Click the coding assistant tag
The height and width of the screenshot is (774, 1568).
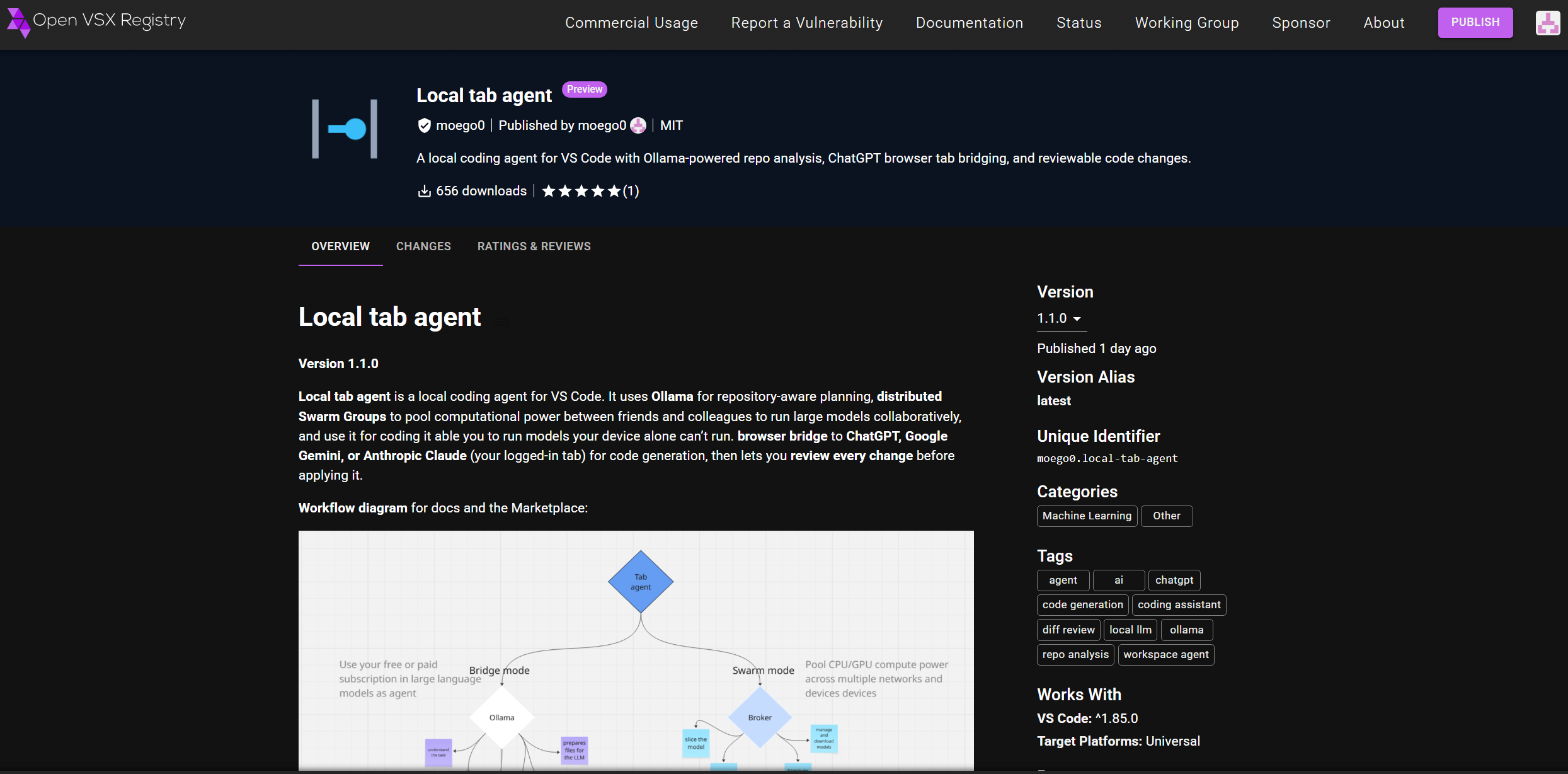pyautogui.click(x=1179, y=605)
